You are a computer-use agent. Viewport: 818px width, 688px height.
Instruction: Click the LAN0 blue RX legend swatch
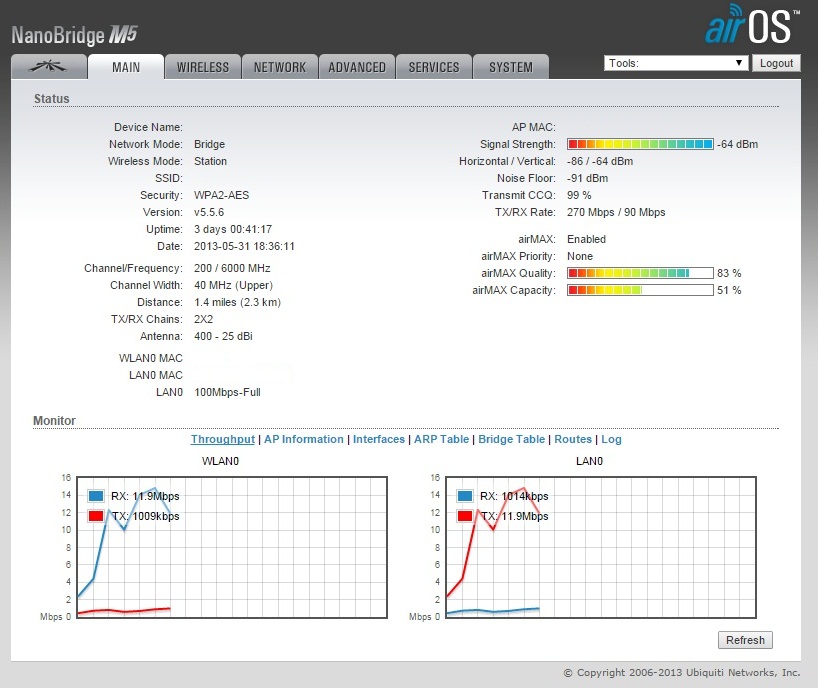tap(465, 496)
